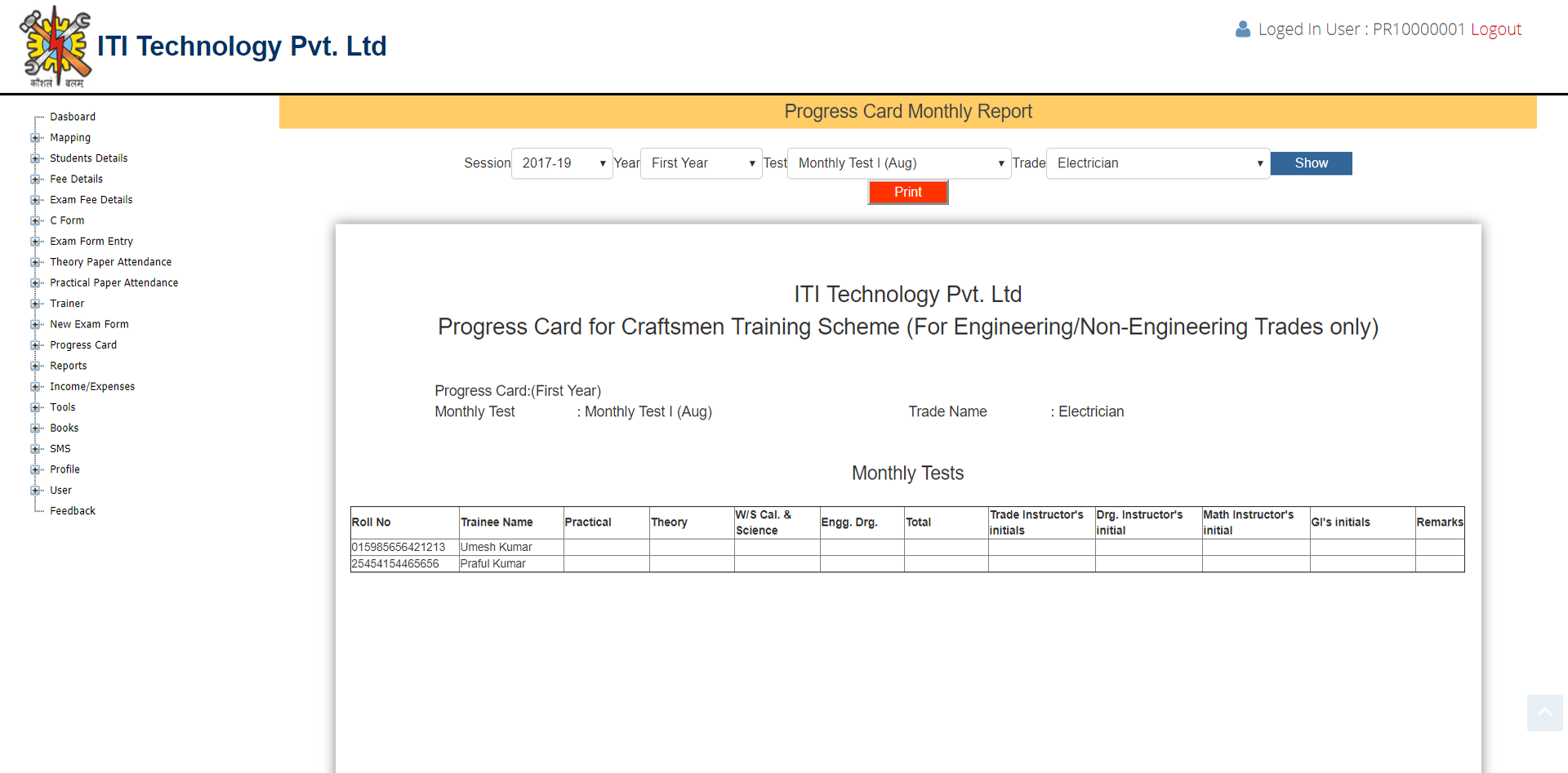The height and width of the screenshot is (773, 1568).
Task: Expand the Progress Card tree node
Action: tap(35, 345)
